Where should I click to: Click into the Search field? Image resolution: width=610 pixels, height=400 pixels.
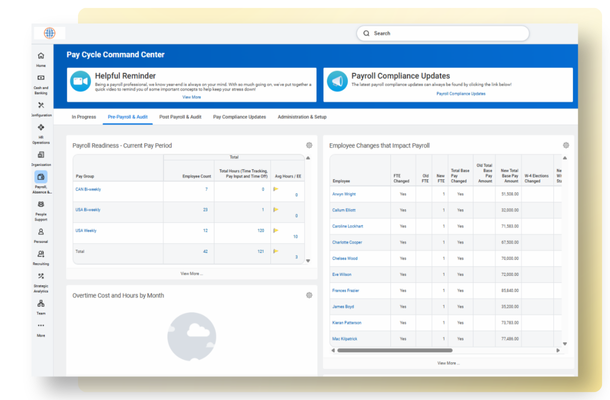click(443, 33)
